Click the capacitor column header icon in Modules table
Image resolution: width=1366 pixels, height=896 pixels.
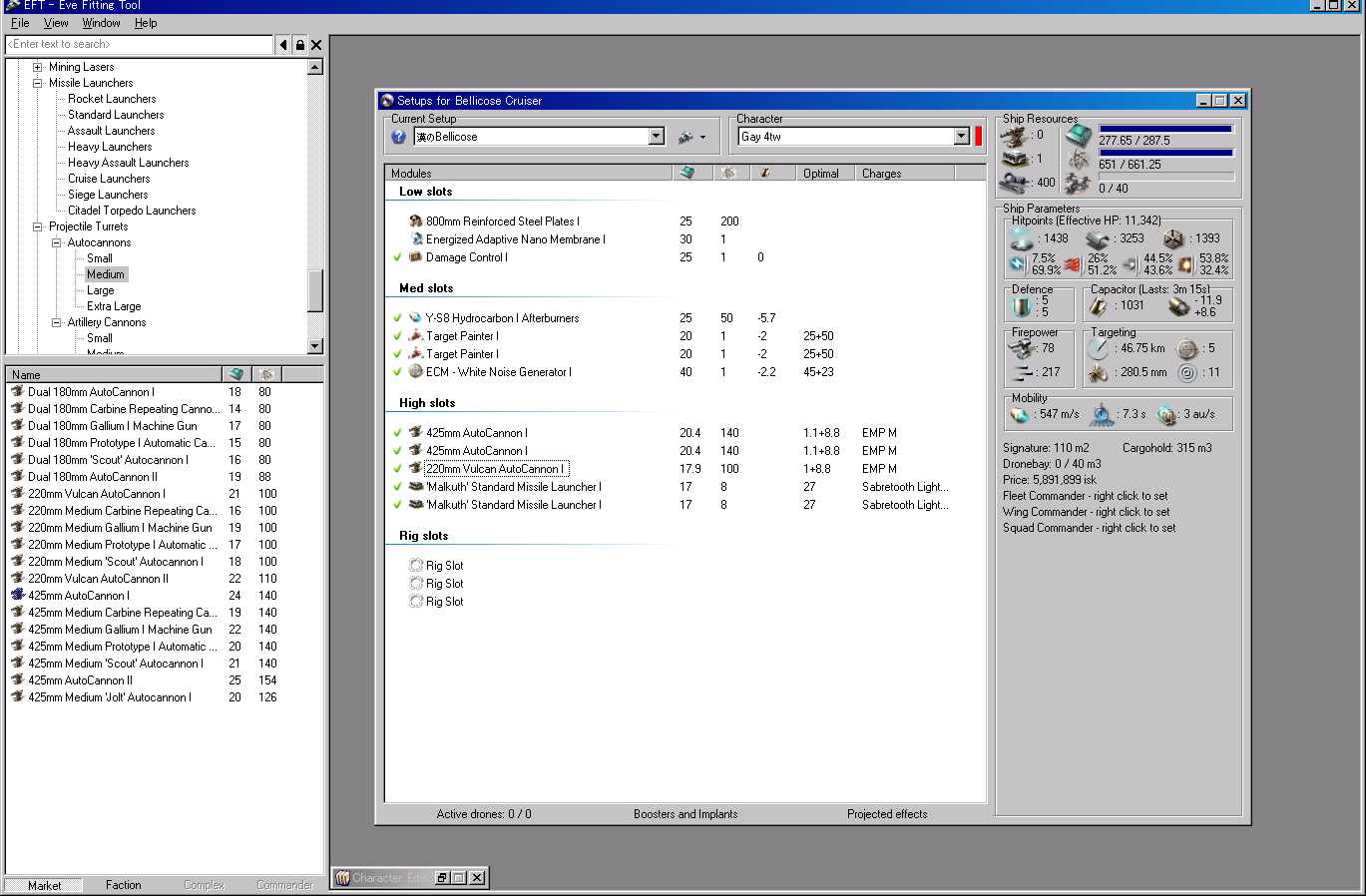765,173
